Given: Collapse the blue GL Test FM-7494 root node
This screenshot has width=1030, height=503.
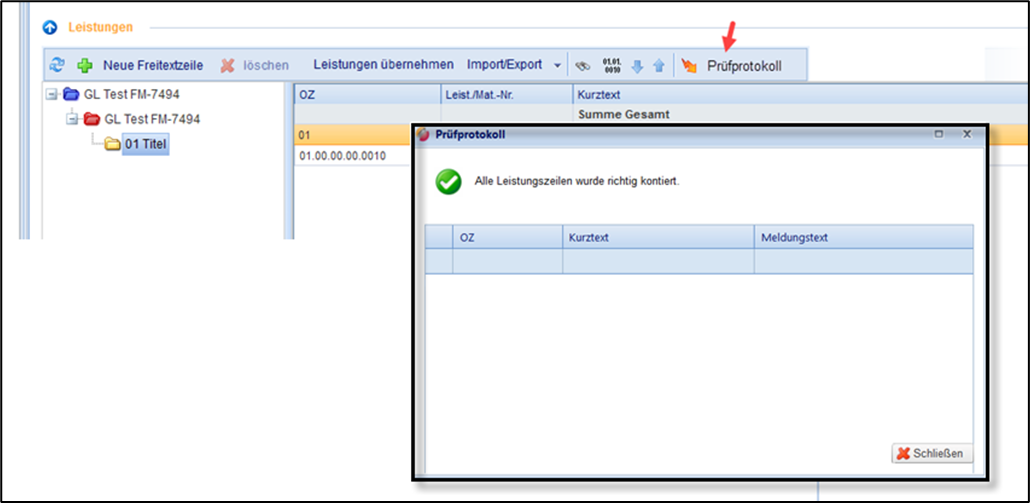Looking at the screenshot, I should pos(51,95).
